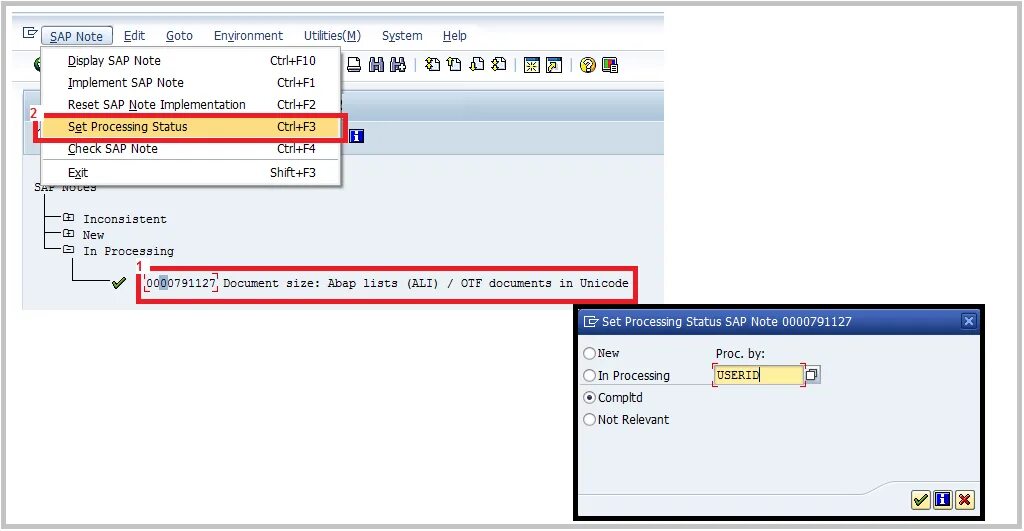Select the Compltd radio button
The width and height of the screenshot is (1024, 531).
(x=589, y=397)
